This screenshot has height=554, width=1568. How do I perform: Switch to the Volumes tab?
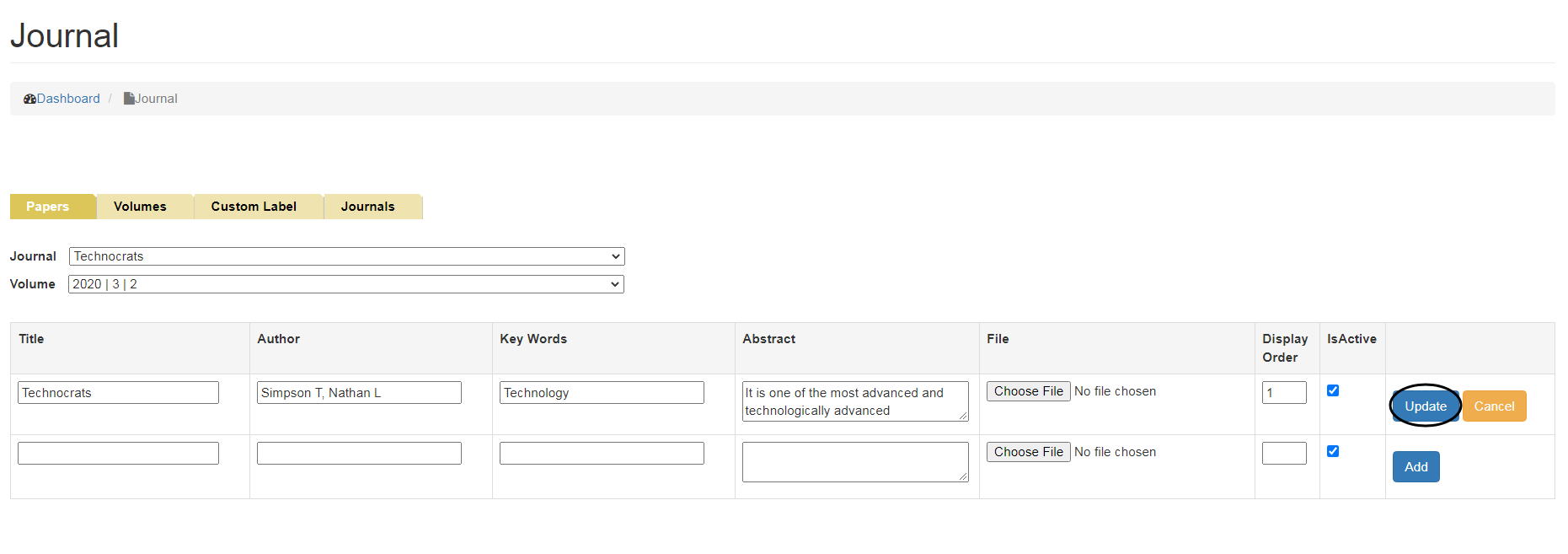140,207
